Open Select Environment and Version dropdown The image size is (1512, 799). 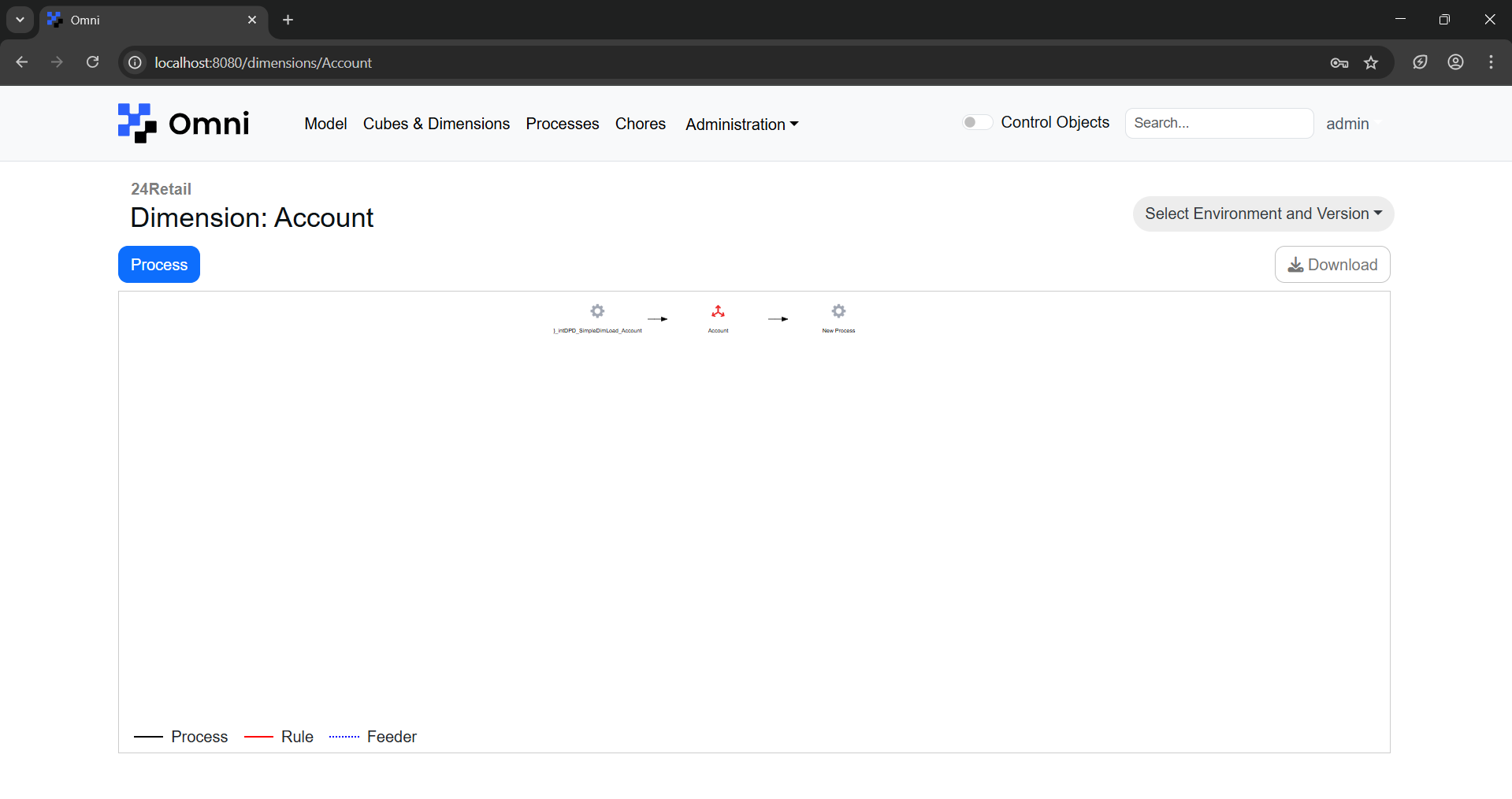tap(1263, 214)
